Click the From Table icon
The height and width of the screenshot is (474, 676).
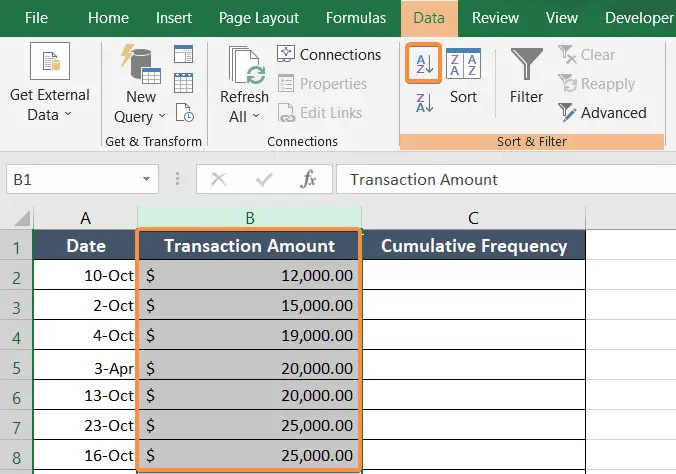[x=184, y=83]
